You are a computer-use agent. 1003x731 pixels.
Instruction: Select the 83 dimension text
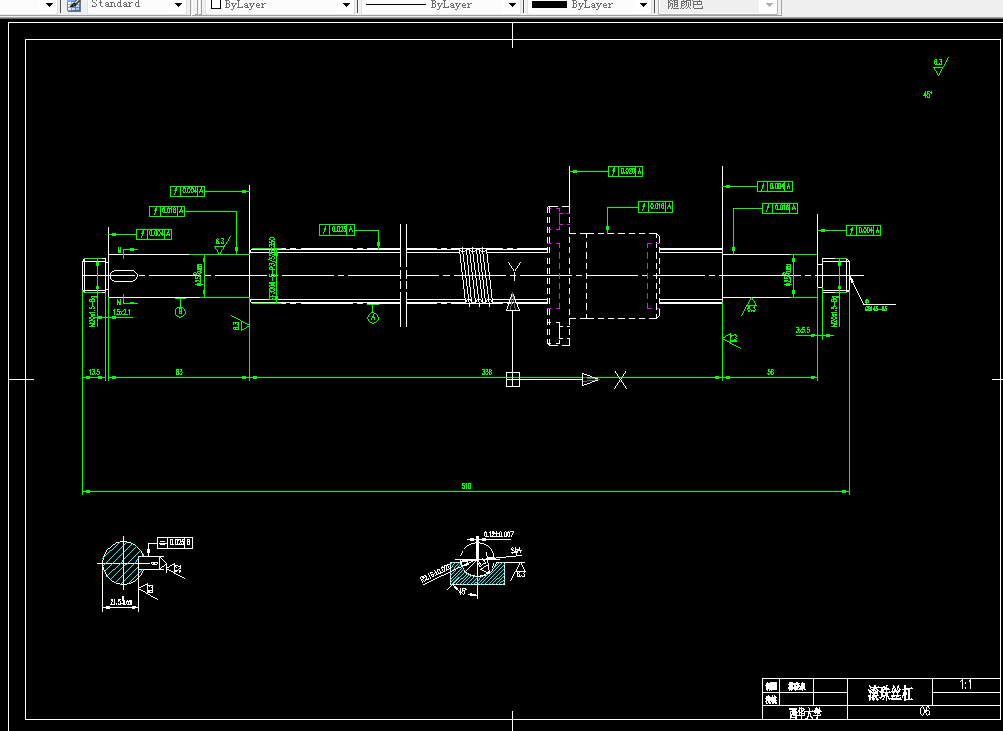click(179, 372)
